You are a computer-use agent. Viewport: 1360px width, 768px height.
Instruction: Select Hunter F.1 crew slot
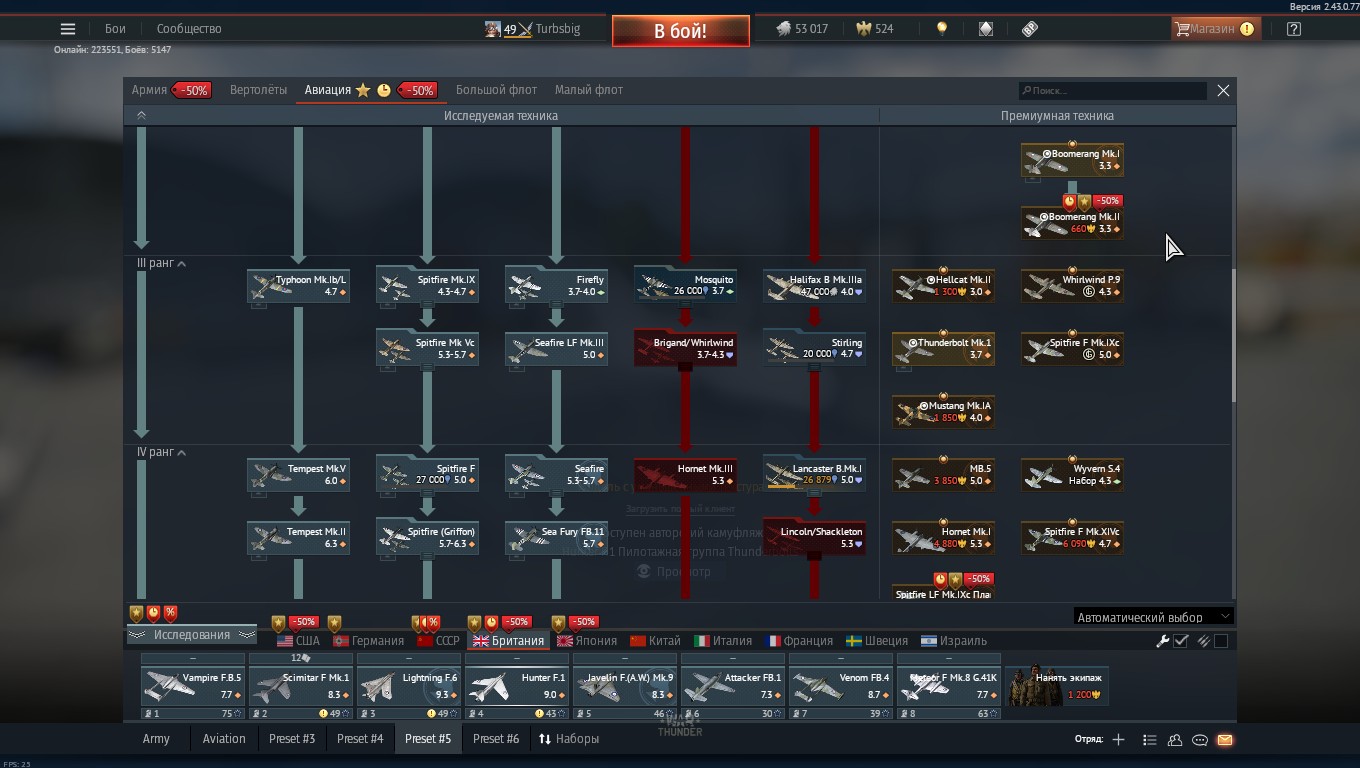[517, 687]
